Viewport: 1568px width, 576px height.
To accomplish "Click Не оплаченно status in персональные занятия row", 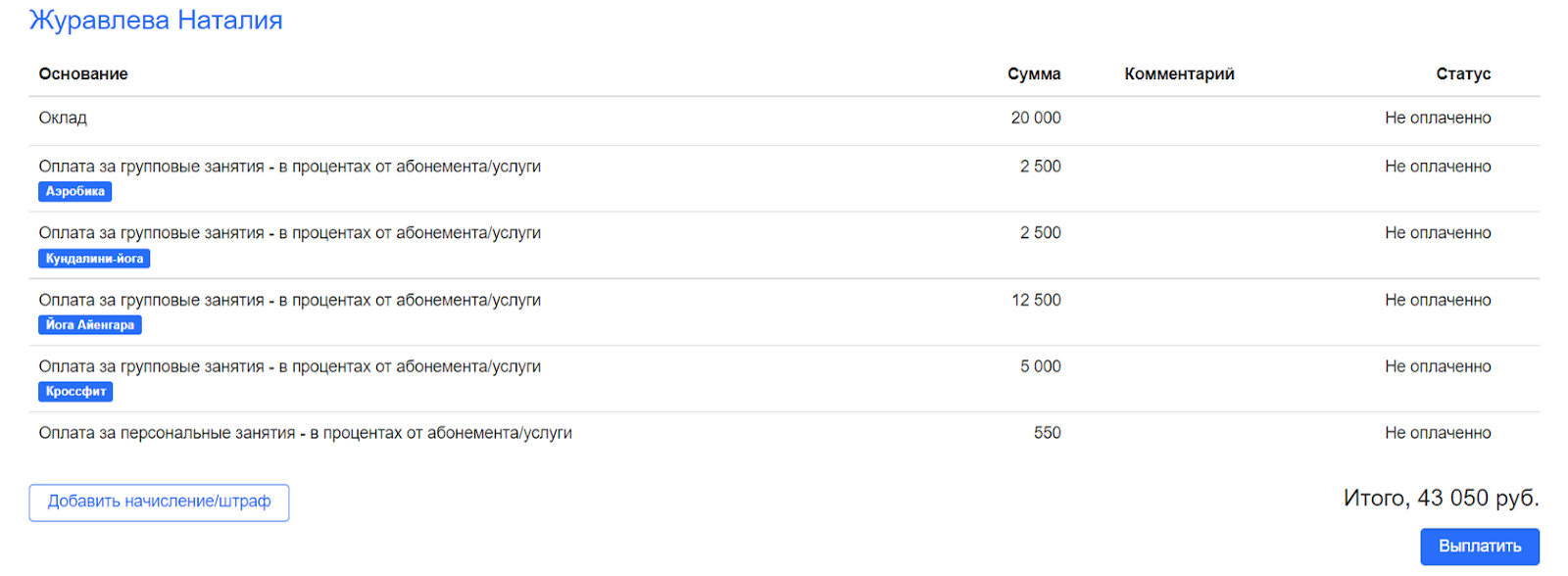I will point(1438,433).
